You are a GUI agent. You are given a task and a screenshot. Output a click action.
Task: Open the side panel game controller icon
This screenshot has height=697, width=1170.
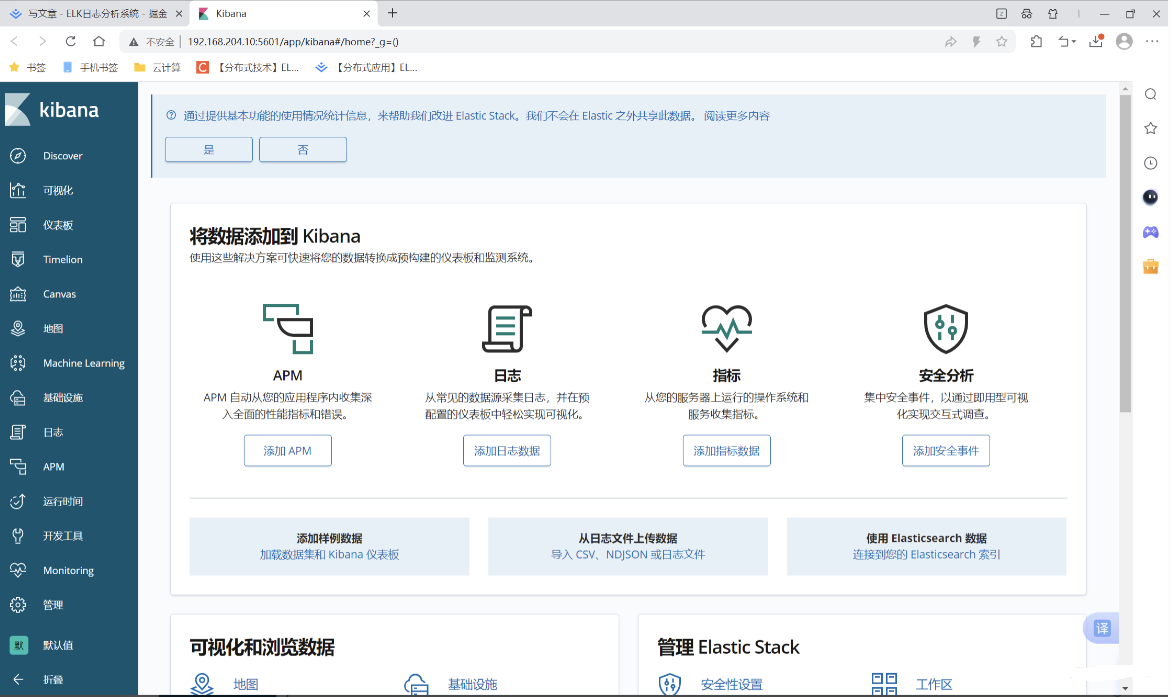[x=1151, y=232]
